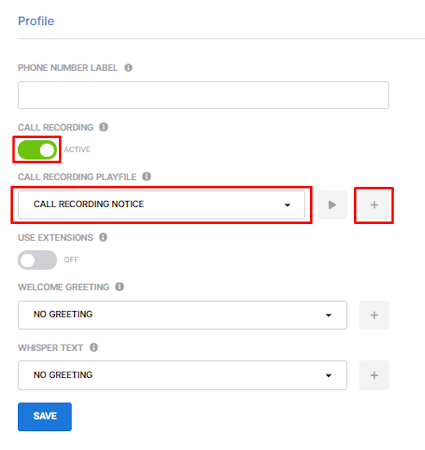The image size is (425, 450).
Task: Focus the Phone Number Label input field
Action: coord(203,95)
